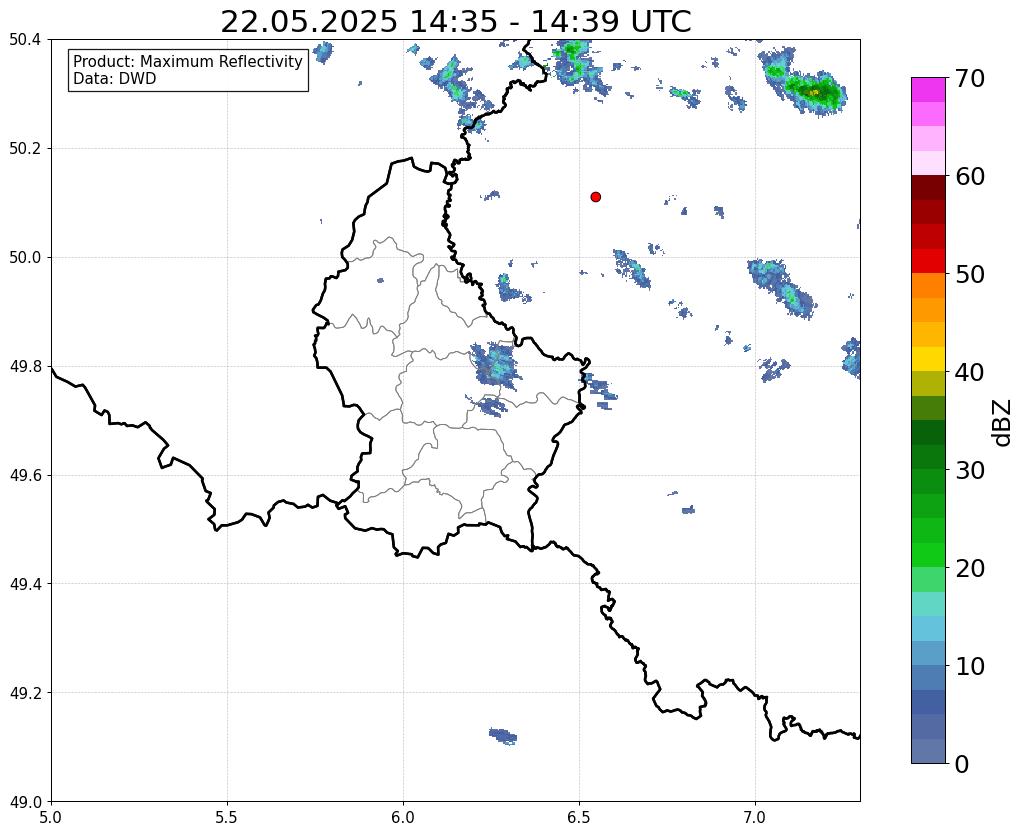Click the bright green colorbar segment near 20
Screen dimensions: 1023x834
point(928,555)
